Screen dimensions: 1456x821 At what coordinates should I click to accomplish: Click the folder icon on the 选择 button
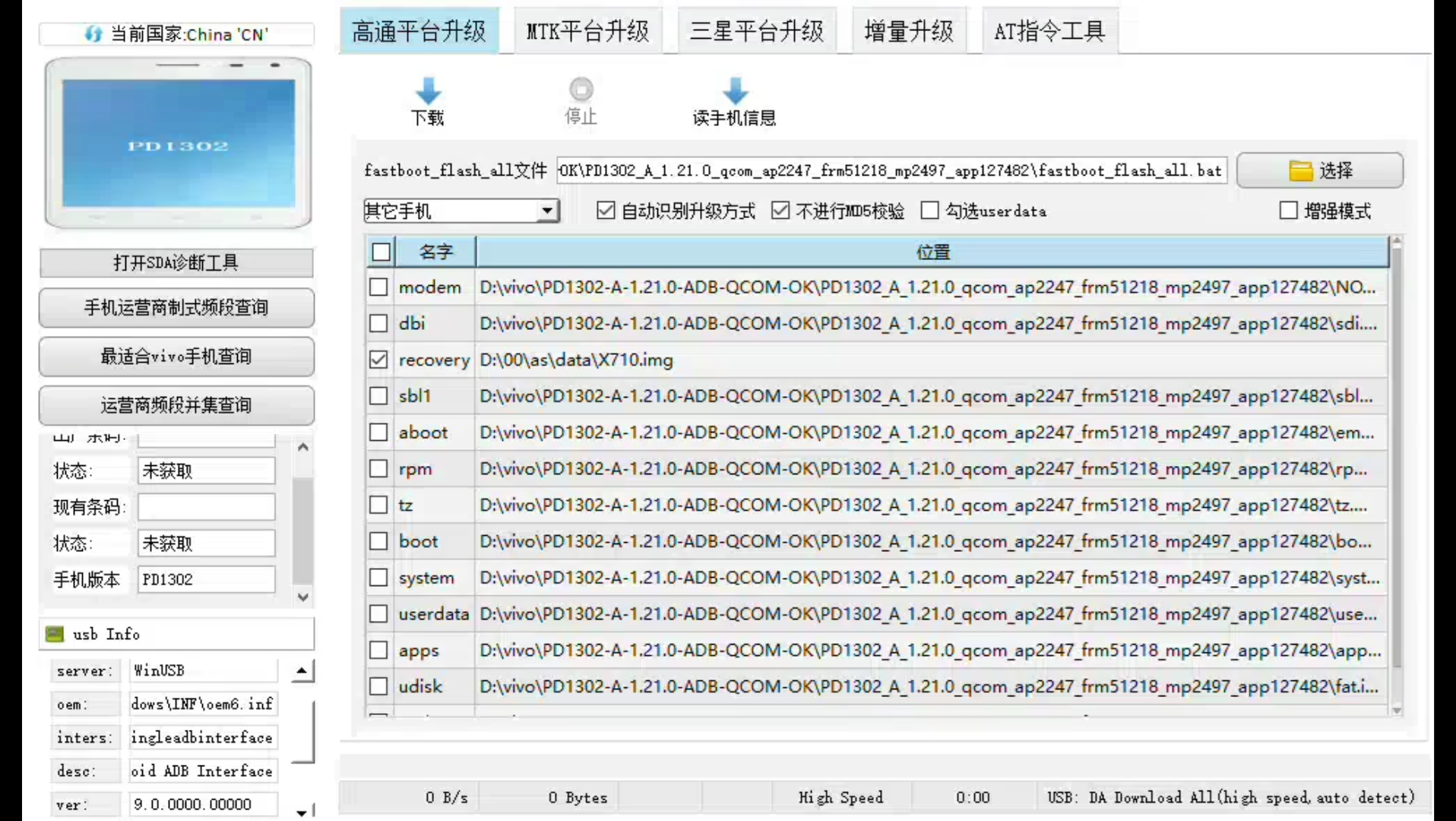tap(1302, 170)
